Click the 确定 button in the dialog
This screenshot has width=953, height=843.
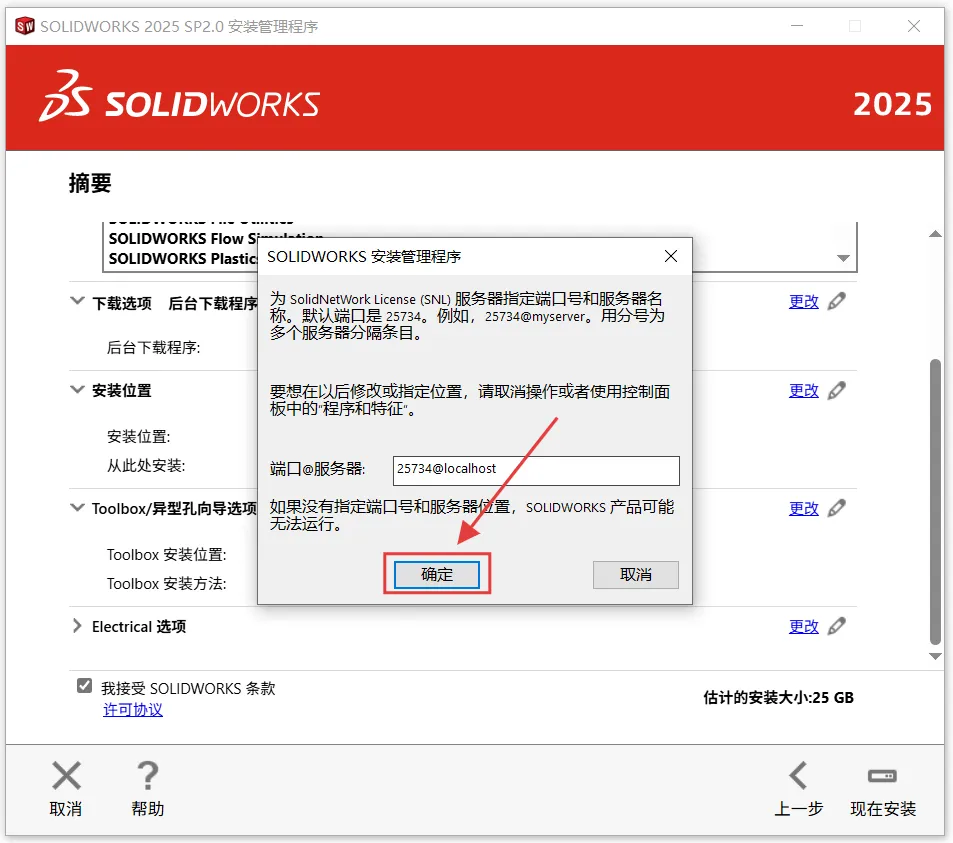click(x=436, y=574)
